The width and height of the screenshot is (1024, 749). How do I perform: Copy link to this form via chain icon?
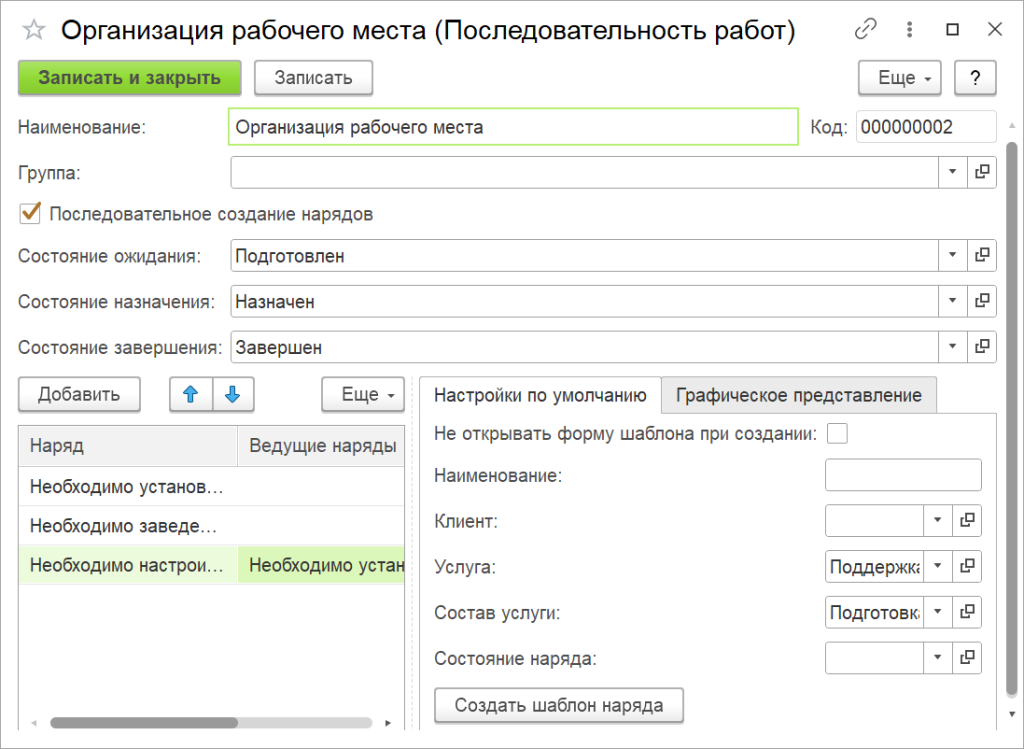[866, 30]
